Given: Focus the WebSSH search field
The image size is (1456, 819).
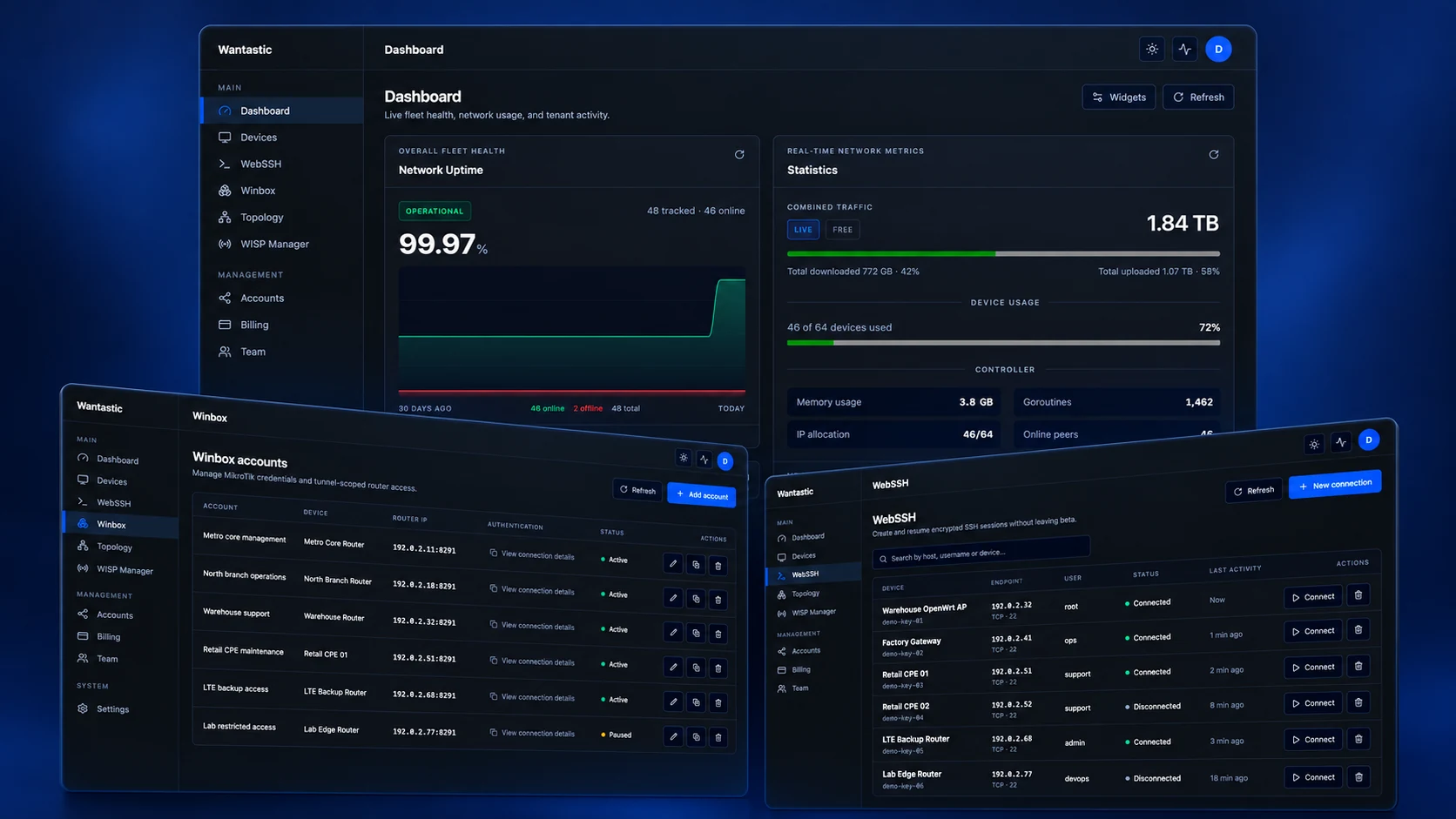Looking at the screenshot, I should pyautogui.click(x=981, y=554).
